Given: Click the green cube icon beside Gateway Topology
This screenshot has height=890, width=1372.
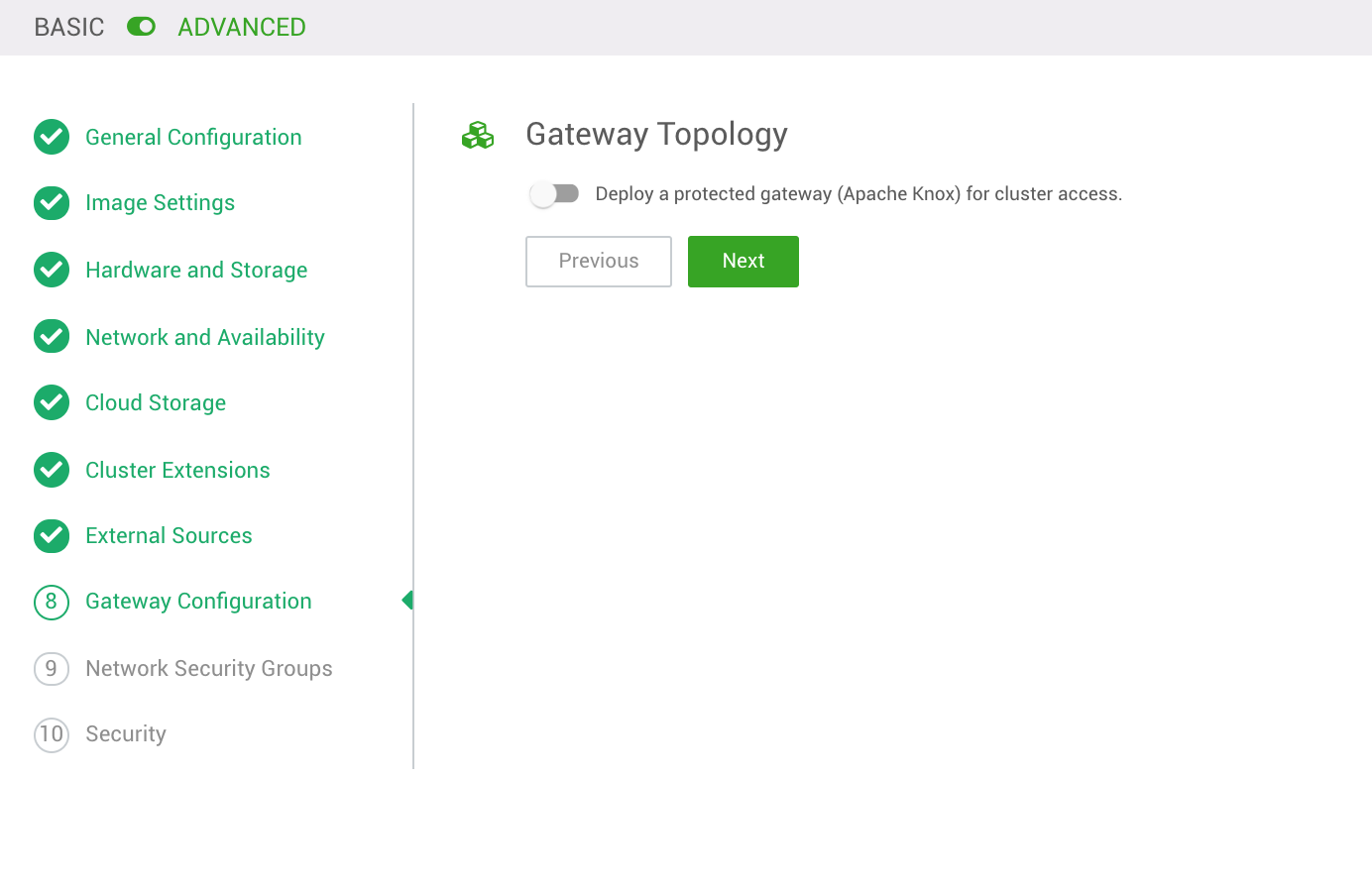Looking at the screenshot, I should coord(478,135).
